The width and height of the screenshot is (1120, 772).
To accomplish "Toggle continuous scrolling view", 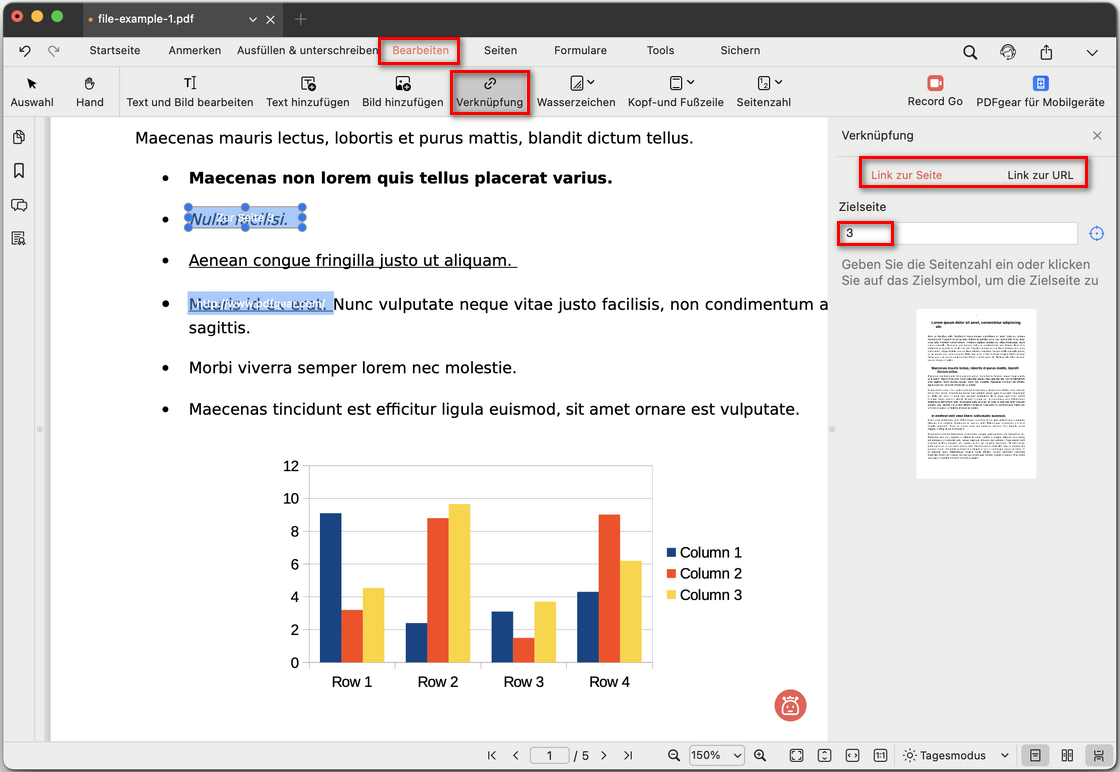I will coord(1098,756).
